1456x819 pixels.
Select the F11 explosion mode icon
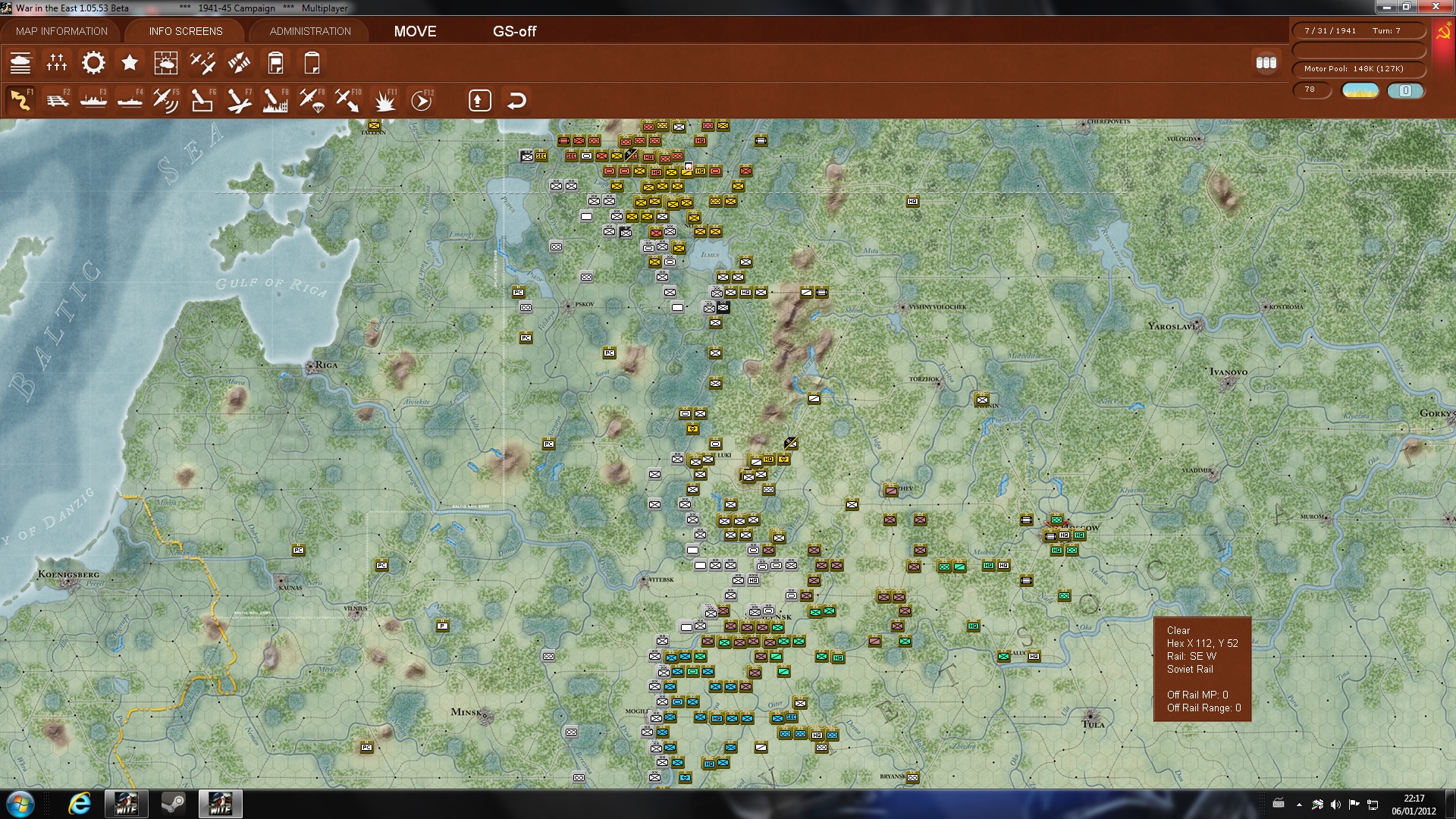(x=384, y=100)
